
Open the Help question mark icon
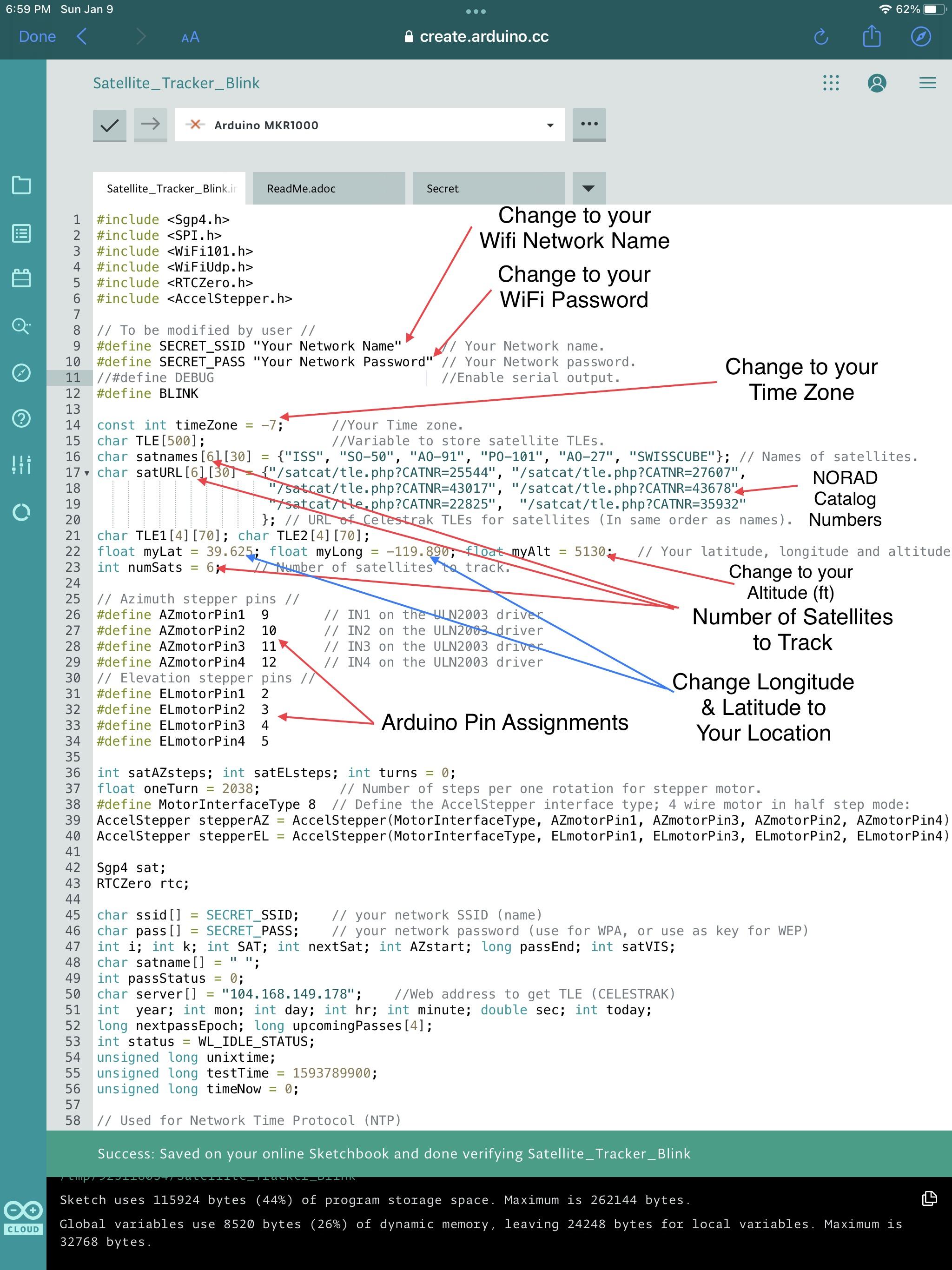coord(22,418)
